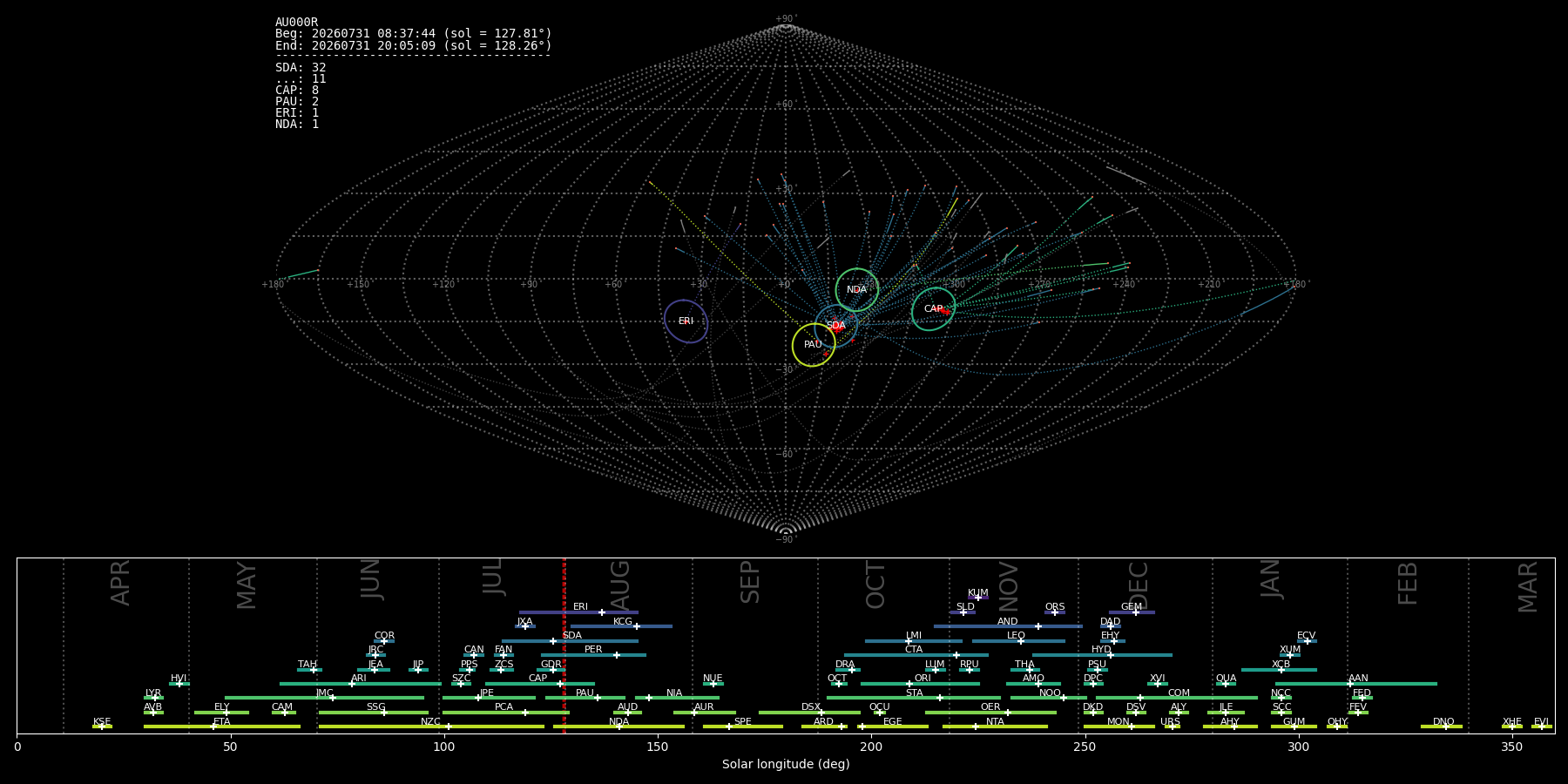Screen dimensions: 1568x784
Task: Select the SDA radiant circle
Action: [x=836, y=326]
